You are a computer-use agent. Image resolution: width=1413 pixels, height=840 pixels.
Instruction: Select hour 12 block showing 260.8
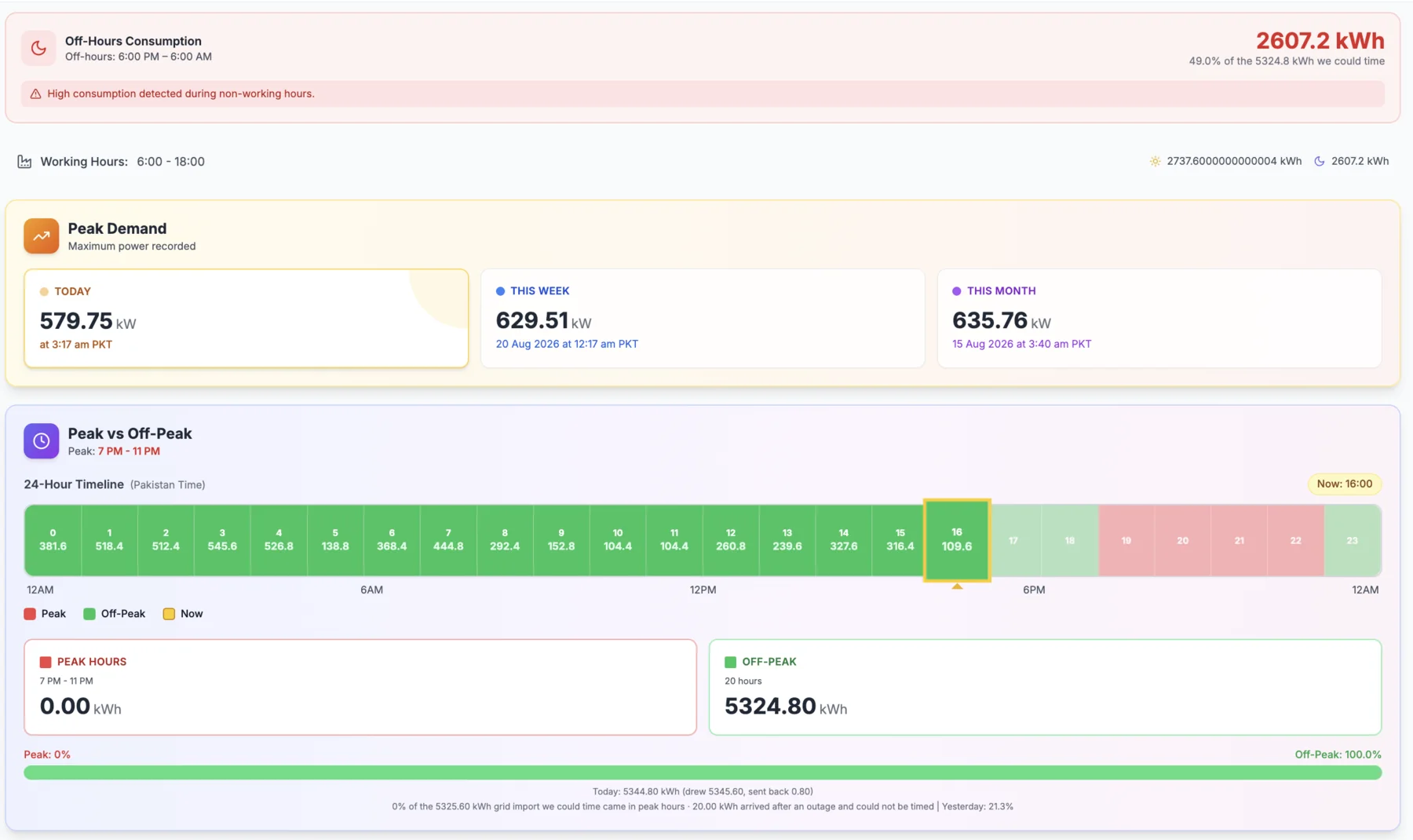731,540
